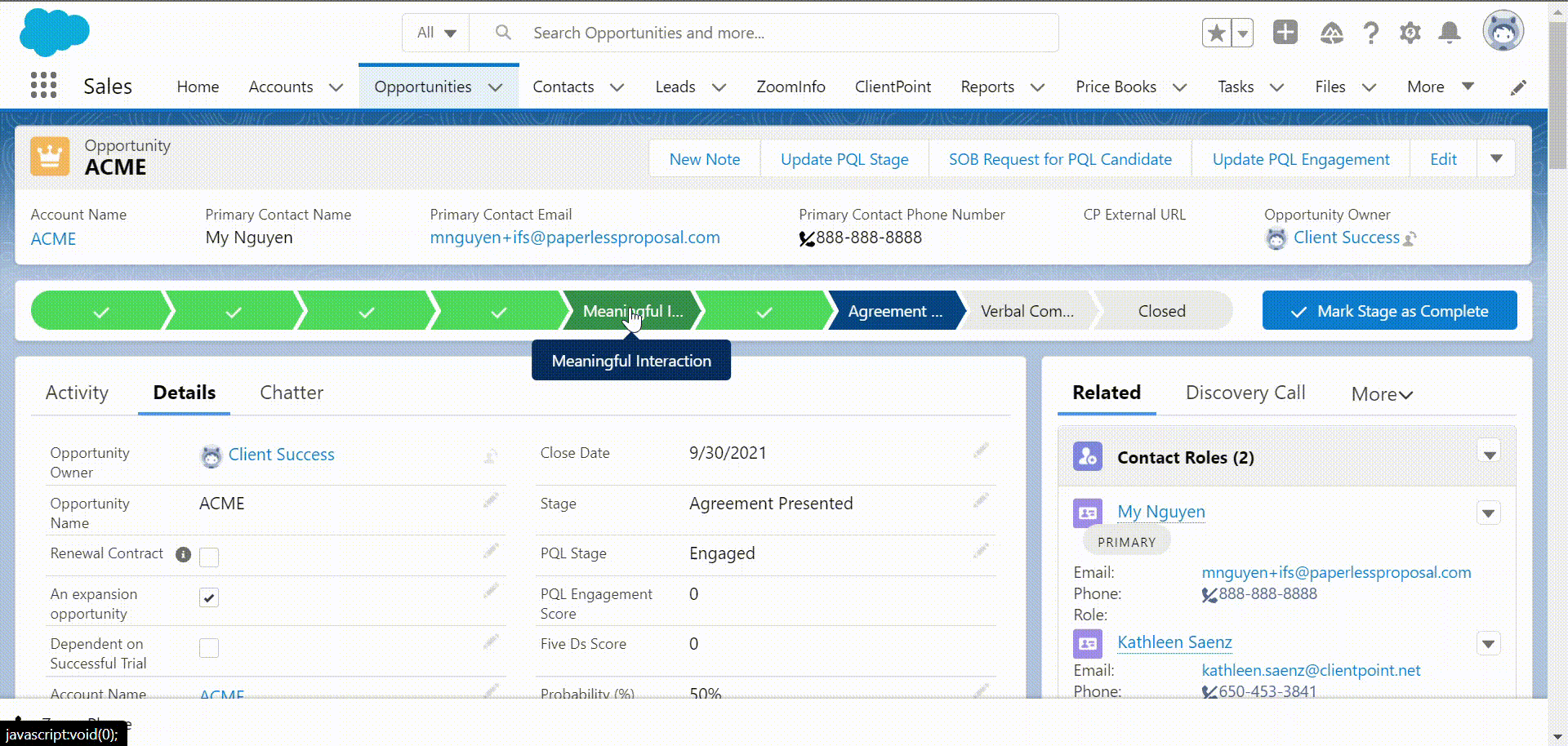The height and width of the screenshot is (746, 1568).
Task: Open the user profile avatar
Action: [x=1503, y=31]
